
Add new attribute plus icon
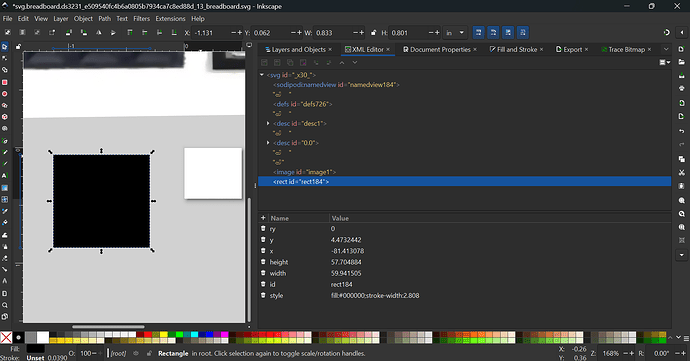point(263,218)
